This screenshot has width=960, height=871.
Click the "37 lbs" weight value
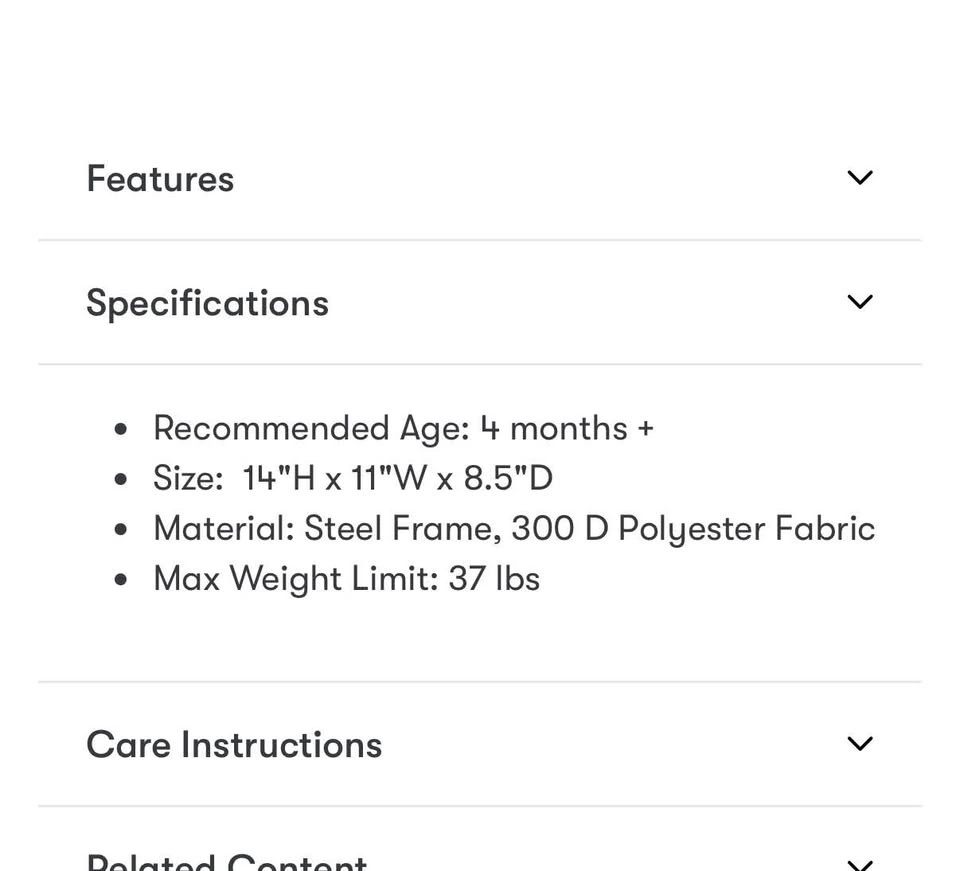point(494,578)
